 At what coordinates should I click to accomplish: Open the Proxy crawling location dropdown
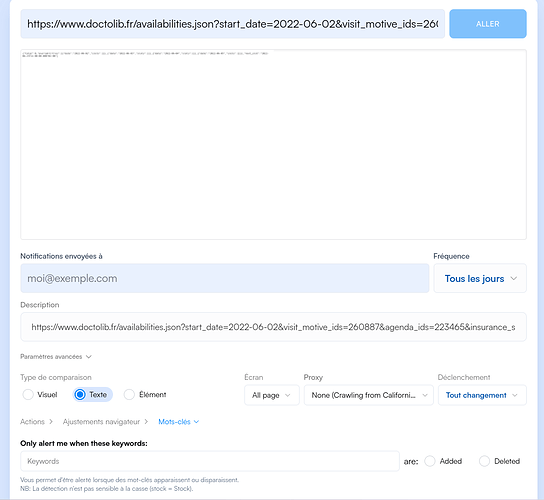pyautogui.click(x=368, y=395)
